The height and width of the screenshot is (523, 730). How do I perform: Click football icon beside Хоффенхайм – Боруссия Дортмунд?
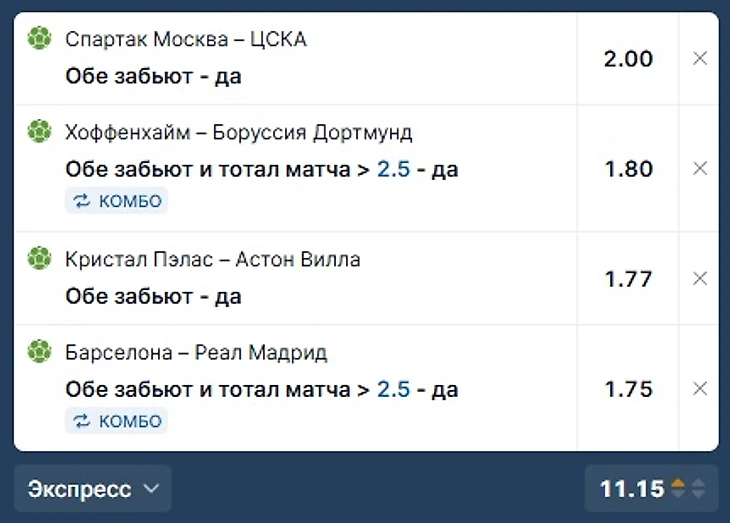(x=39, y=131)
